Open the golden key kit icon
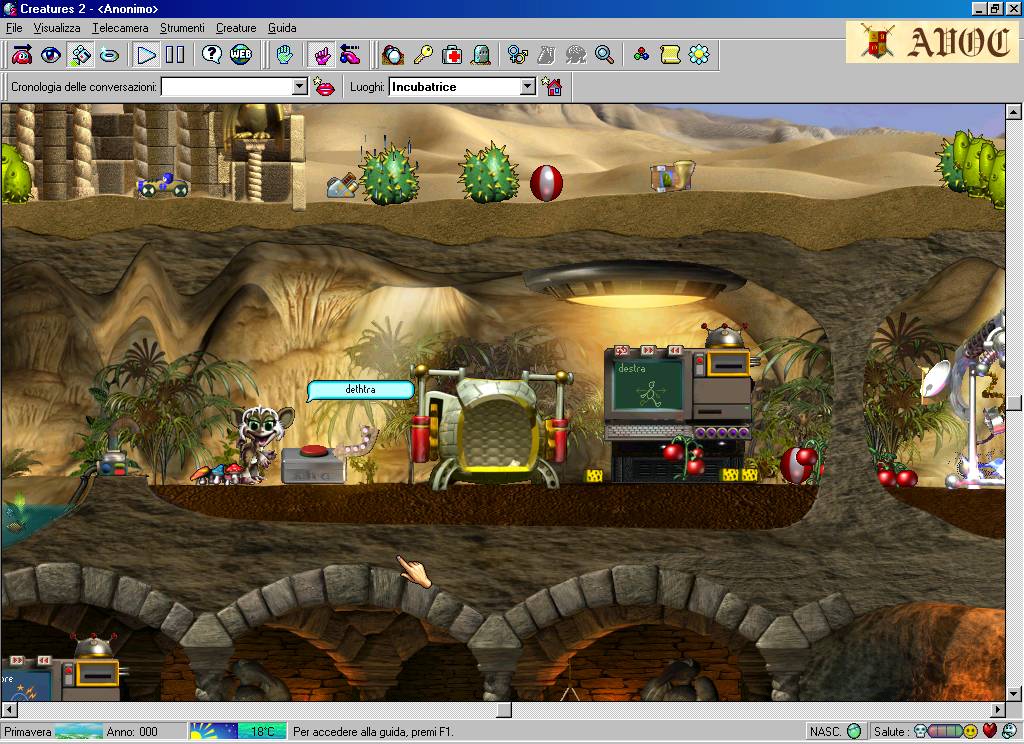Viewport: 1024px width, 744px height. pyautogui.click(x=423, y=55)
